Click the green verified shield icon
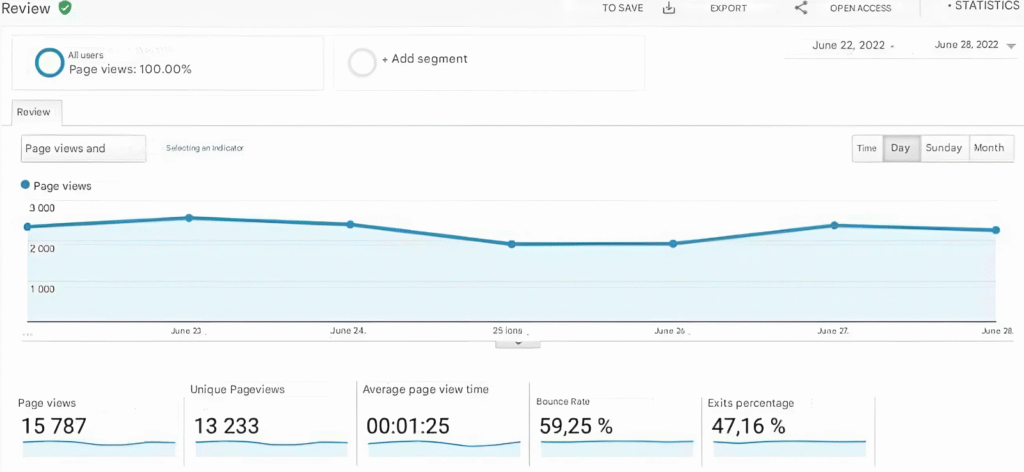 [65, 8]
